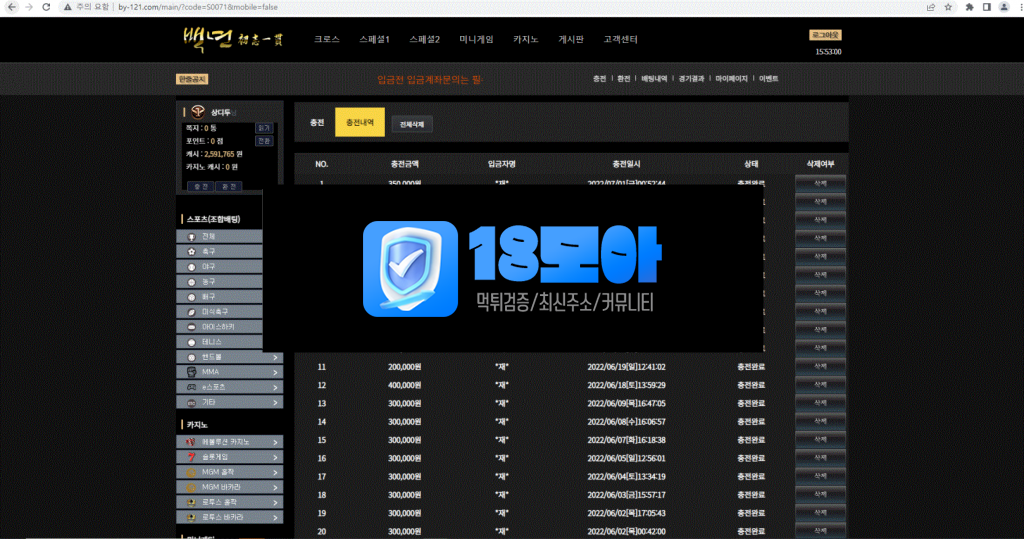The image size is (1024, 539).
Task: Open the 스페셜2 menu
Action: (424, 39)
